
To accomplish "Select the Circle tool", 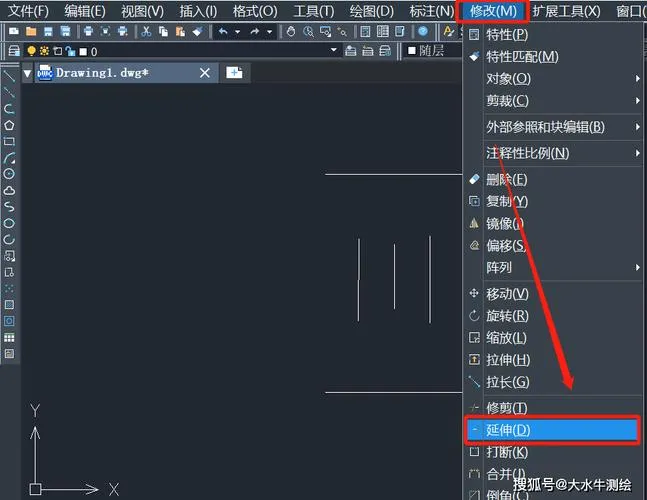I will click(9, 174).
